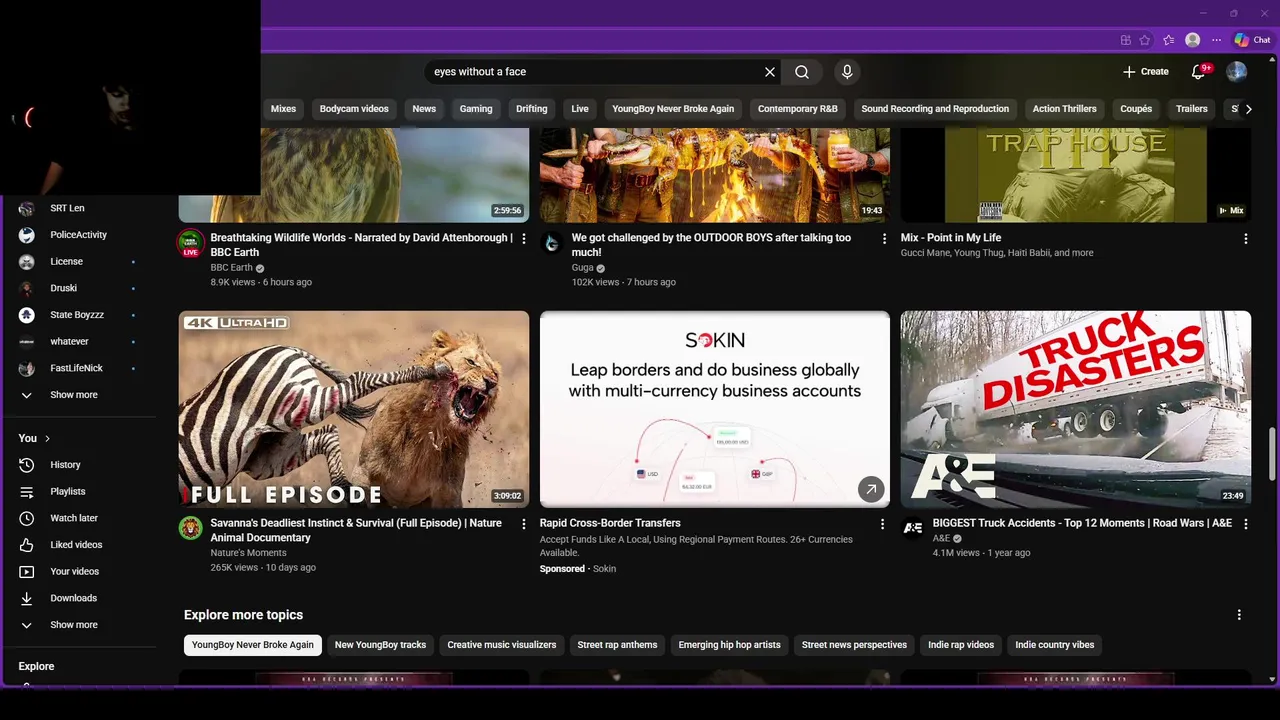This screenshot has height=720, width=1280.
Task: Open options for Mix - Point in My Life
Action: 1245,239
